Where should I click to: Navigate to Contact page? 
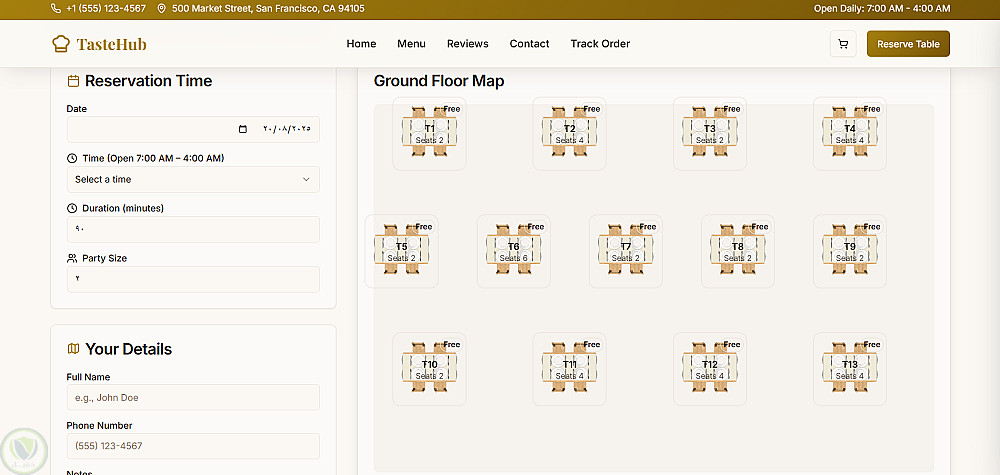(x=529, y=44)
